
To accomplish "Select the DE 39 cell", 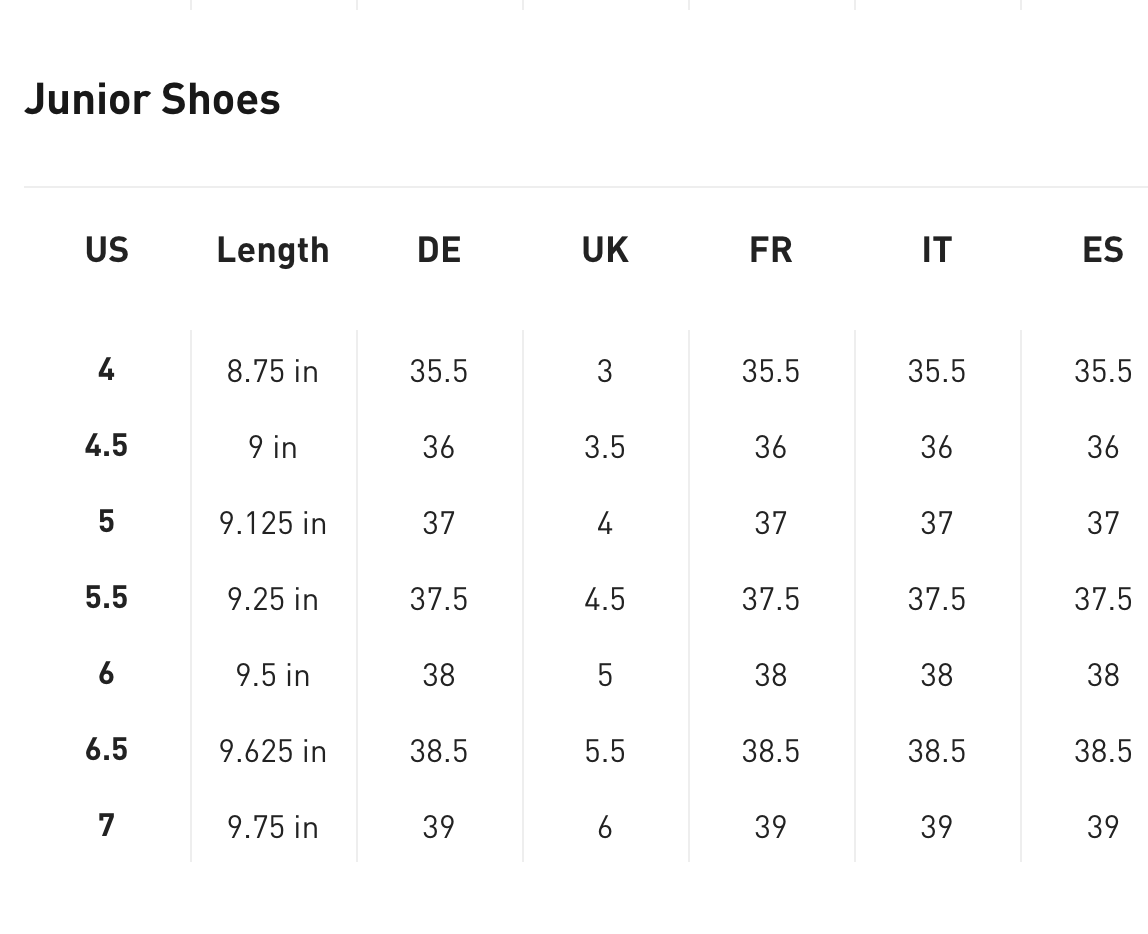I will coord(439,827).
